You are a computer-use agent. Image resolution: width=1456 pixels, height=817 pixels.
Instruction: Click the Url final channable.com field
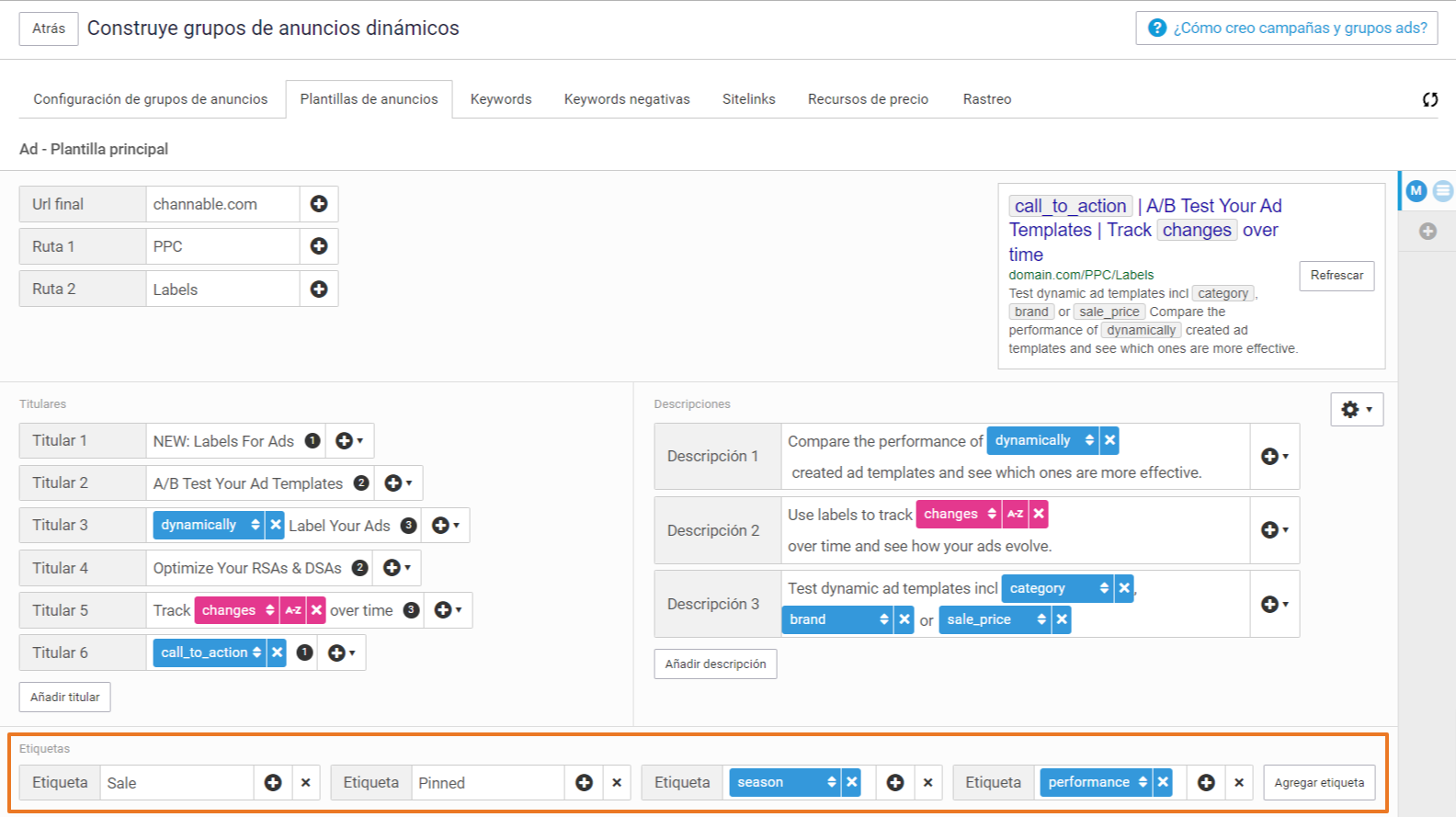222,204
